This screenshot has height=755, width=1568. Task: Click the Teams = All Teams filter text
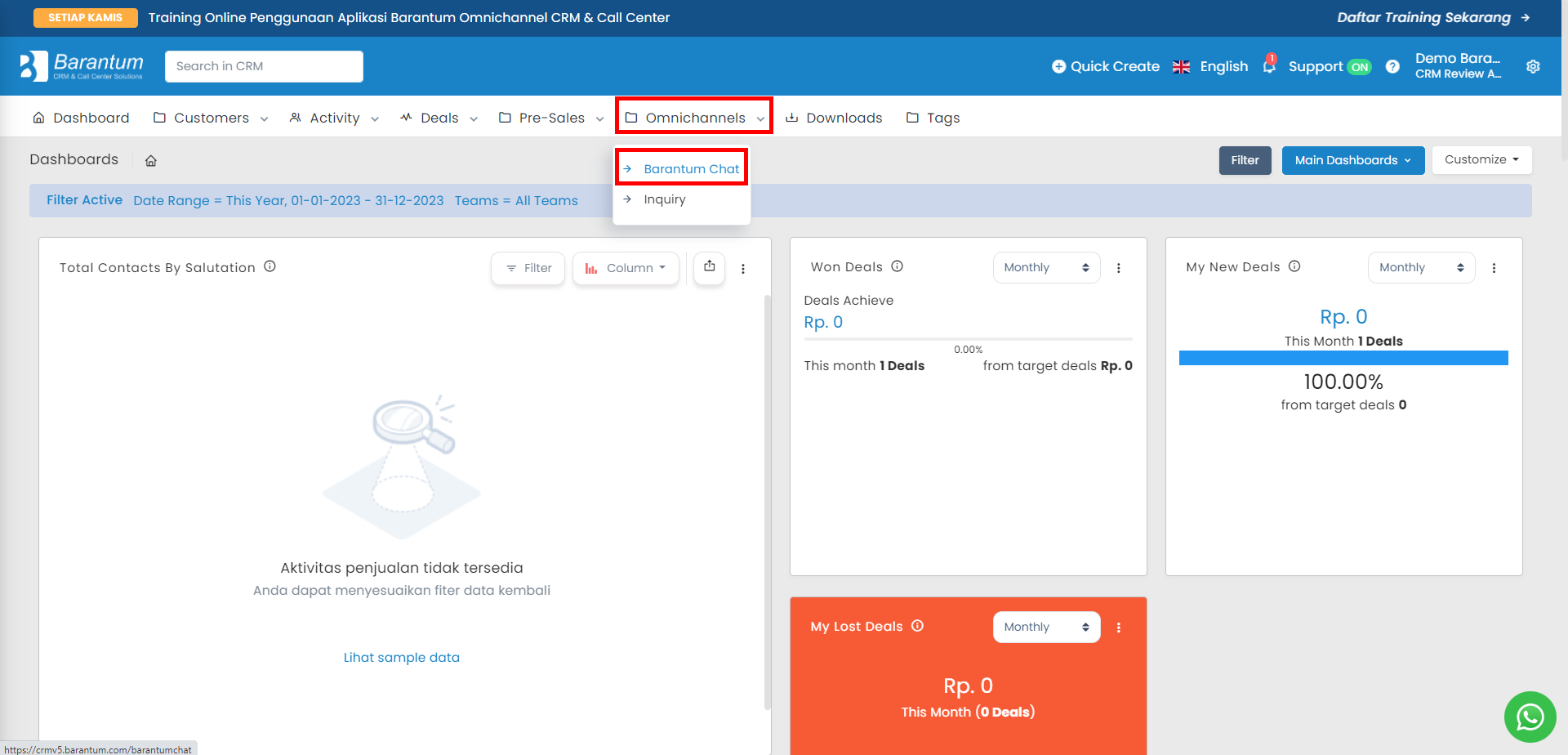point(516,201)
